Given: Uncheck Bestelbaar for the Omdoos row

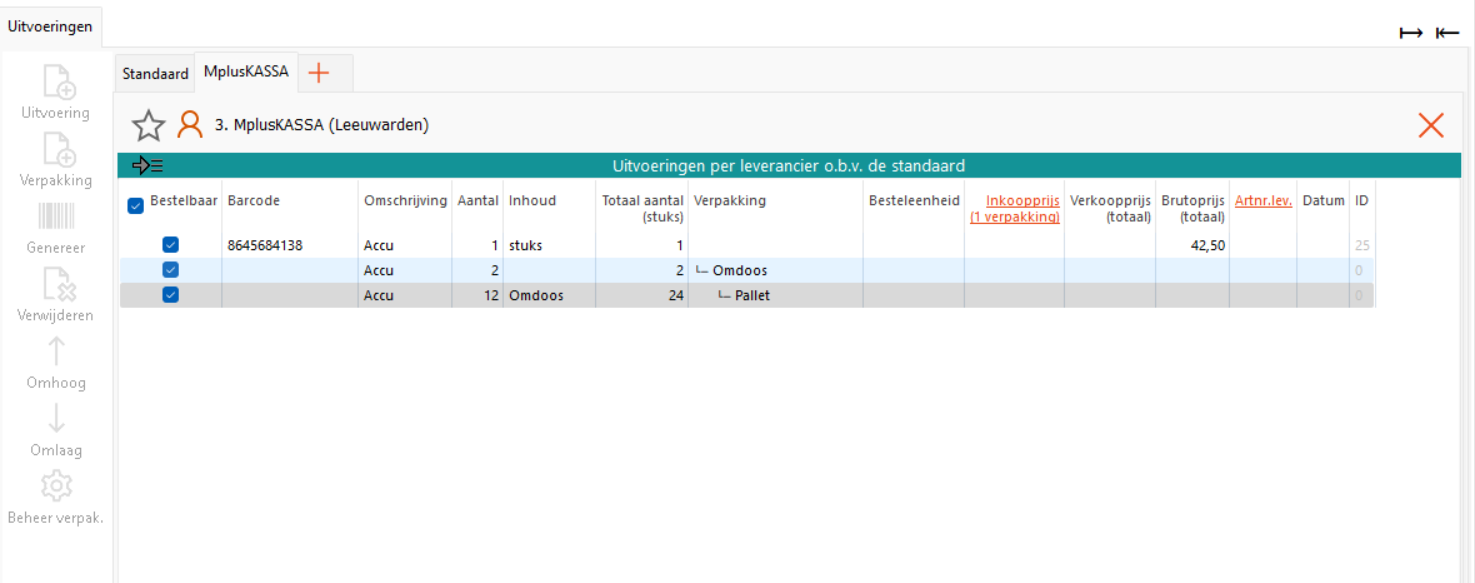Looking at the screenshot, I should (171, 270).
